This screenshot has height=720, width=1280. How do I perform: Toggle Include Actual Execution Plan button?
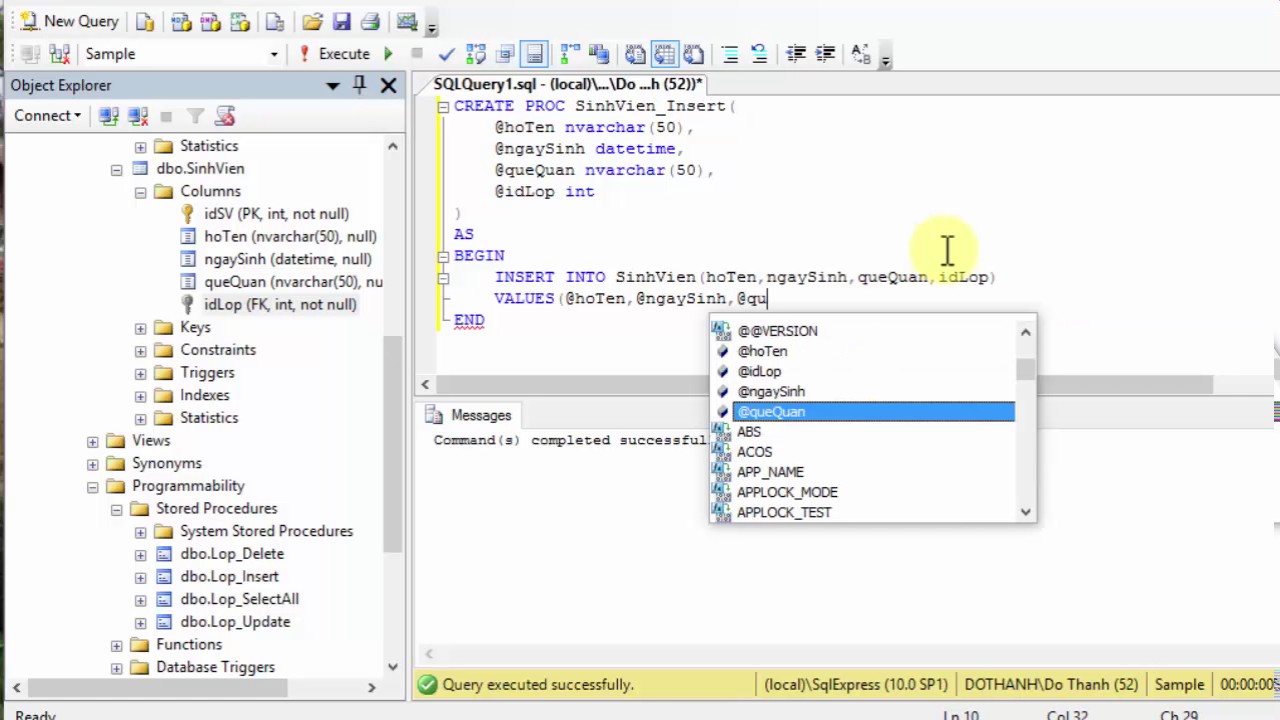click(570, 54)
